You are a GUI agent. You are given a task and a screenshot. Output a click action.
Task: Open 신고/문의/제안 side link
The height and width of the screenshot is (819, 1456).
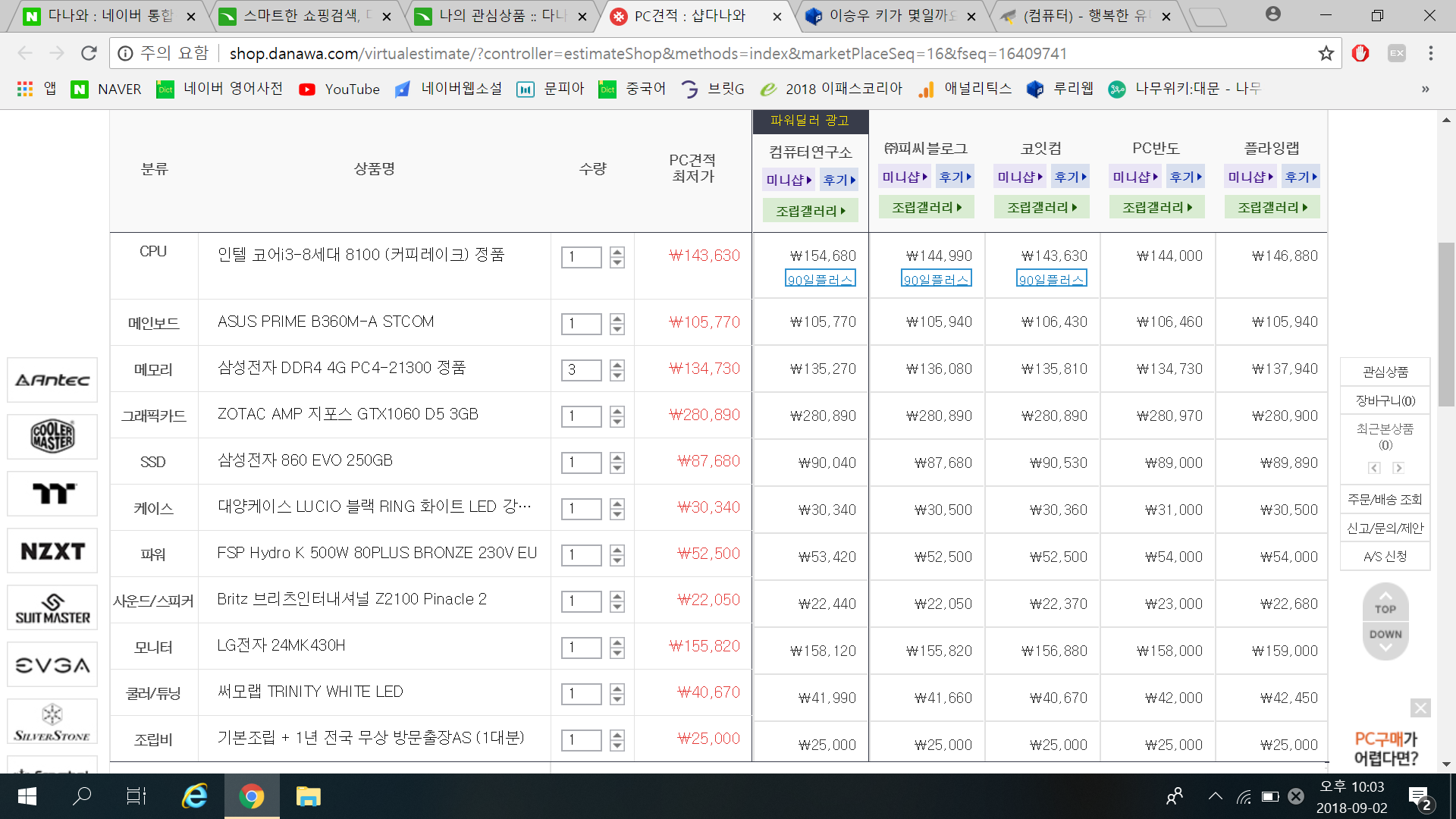[1385, 528]
